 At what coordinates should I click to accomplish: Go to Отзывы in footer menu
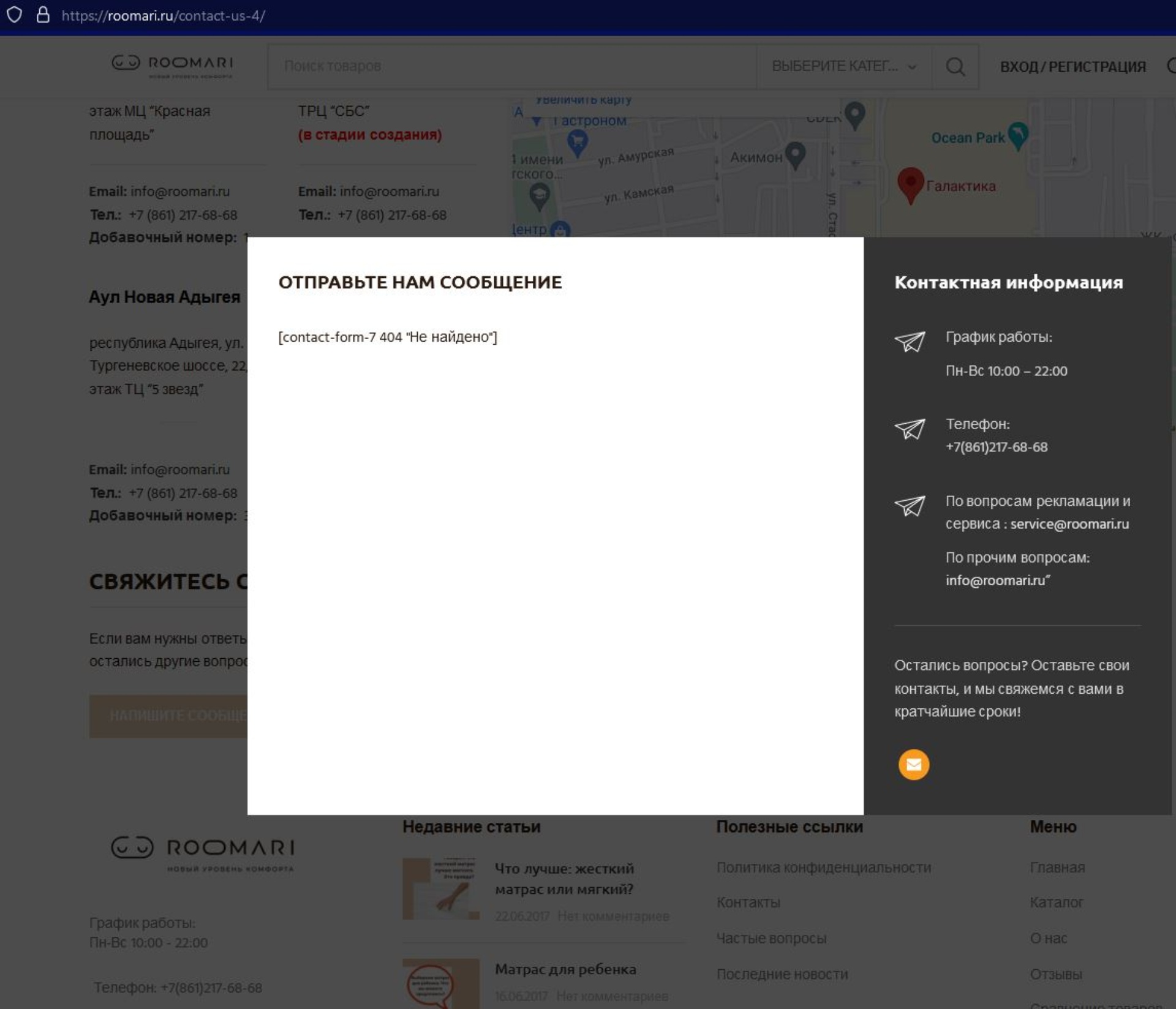pos(1056,974)
